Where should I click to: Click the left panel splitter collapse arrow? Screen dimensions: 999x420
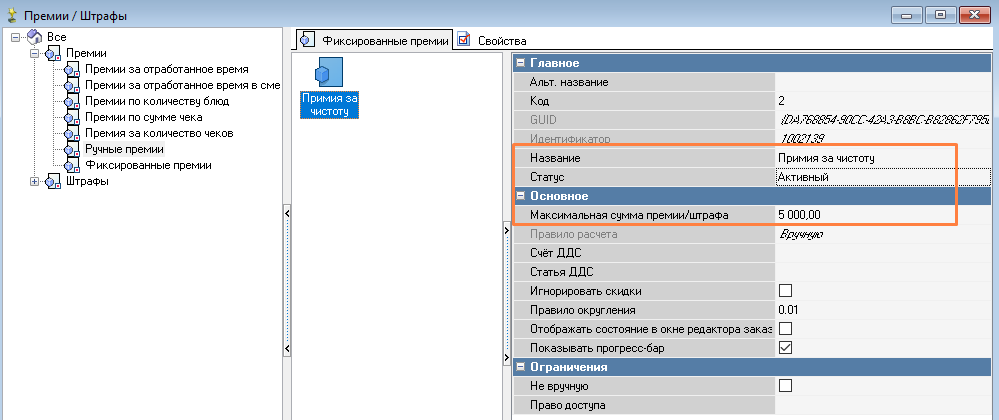click(287, 214)
